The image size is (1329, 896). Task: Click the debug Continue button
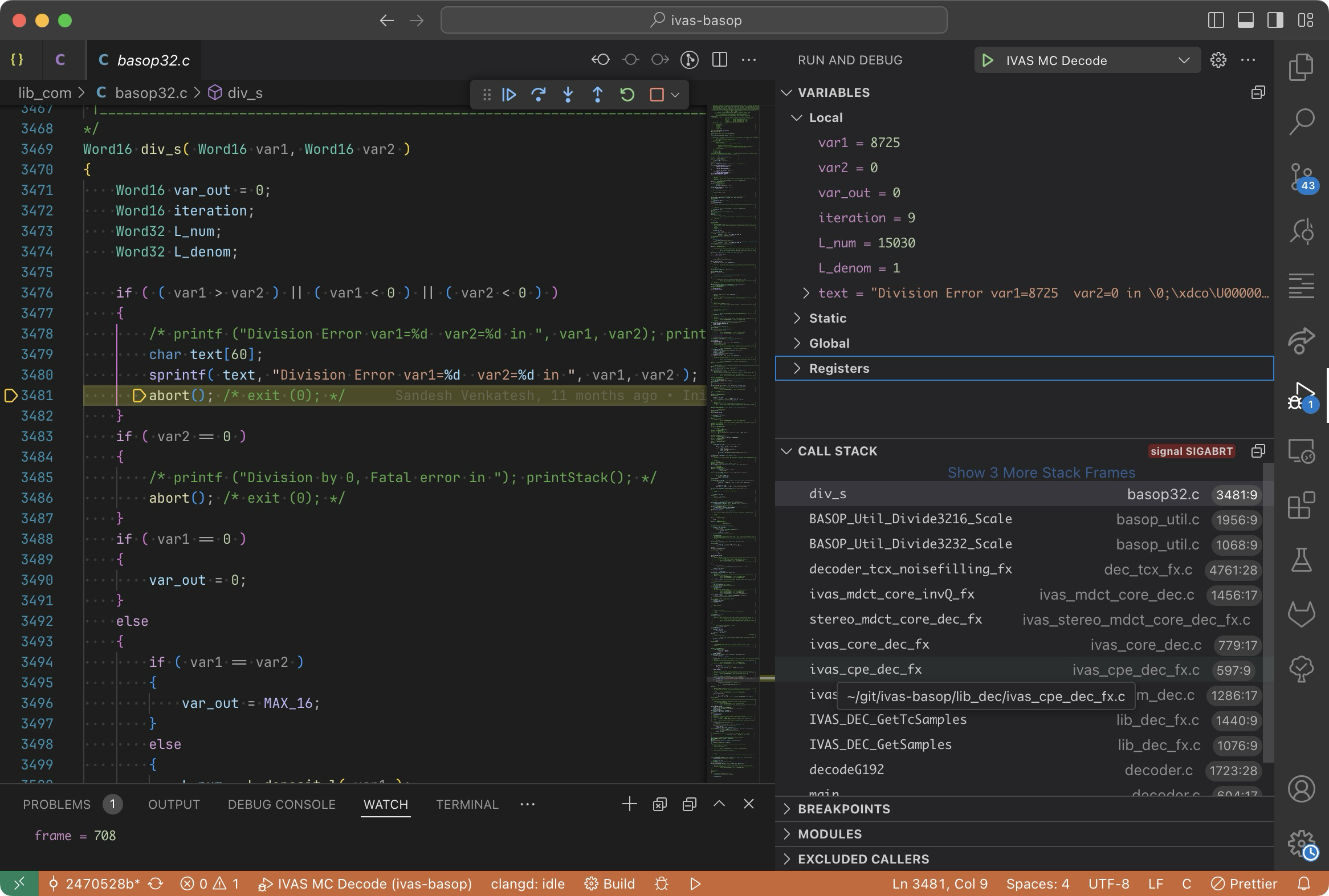point(508,94)
